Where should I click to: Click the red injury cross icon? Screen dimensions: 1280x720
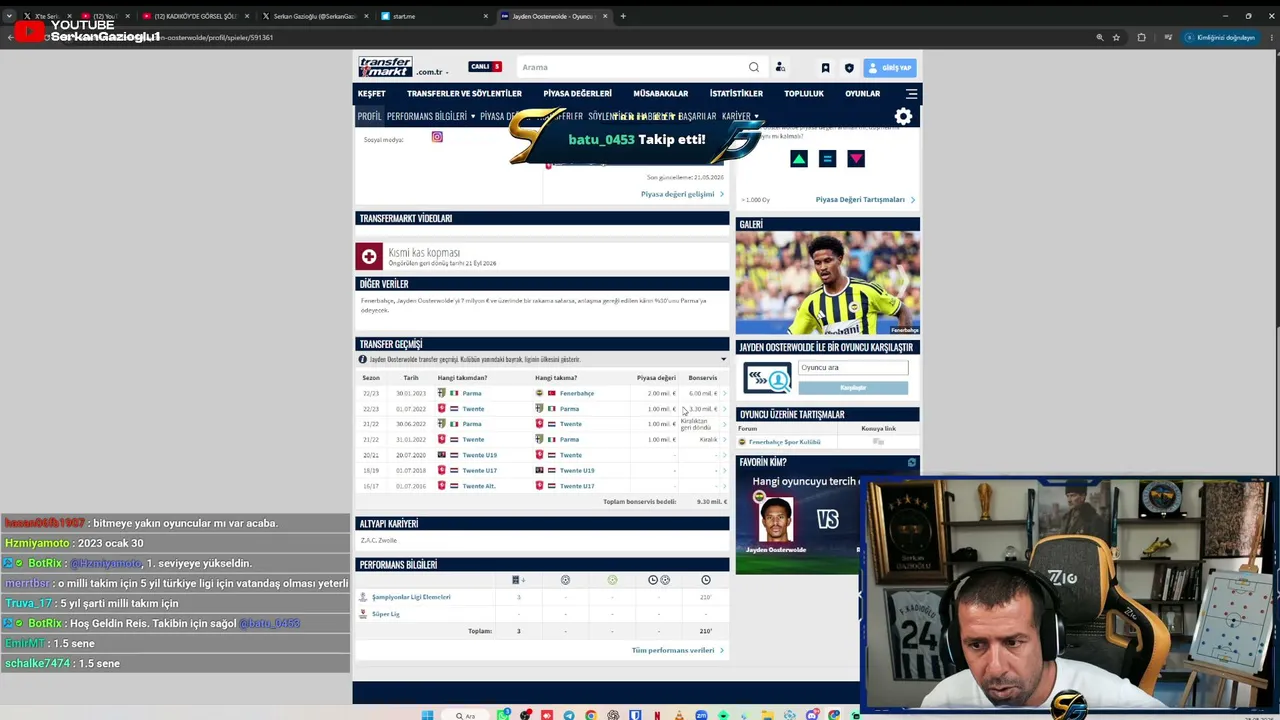369,257
